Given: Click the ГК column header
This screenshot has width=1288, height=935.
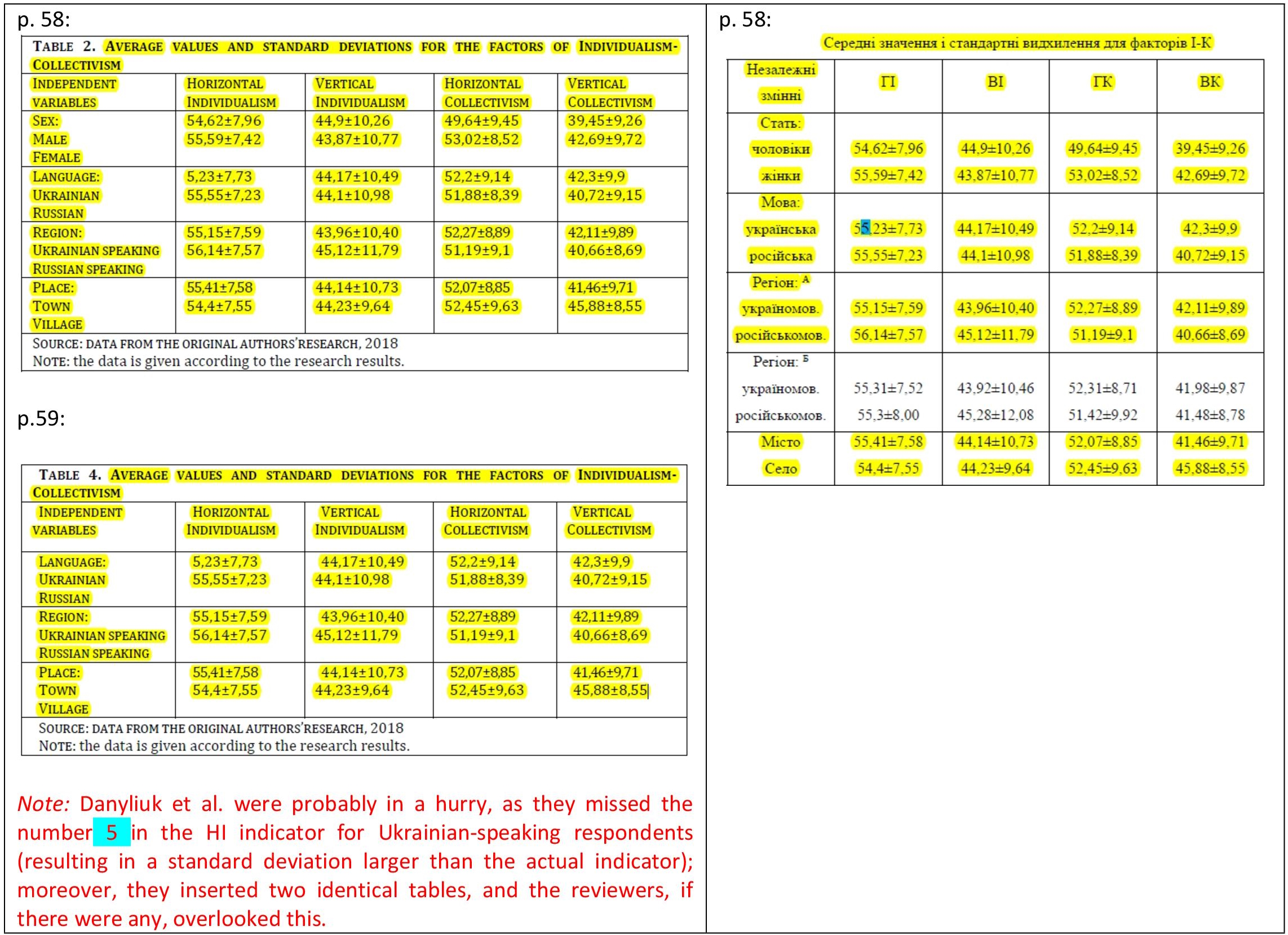Looking at the screenshot, I should pos(1103,82).
